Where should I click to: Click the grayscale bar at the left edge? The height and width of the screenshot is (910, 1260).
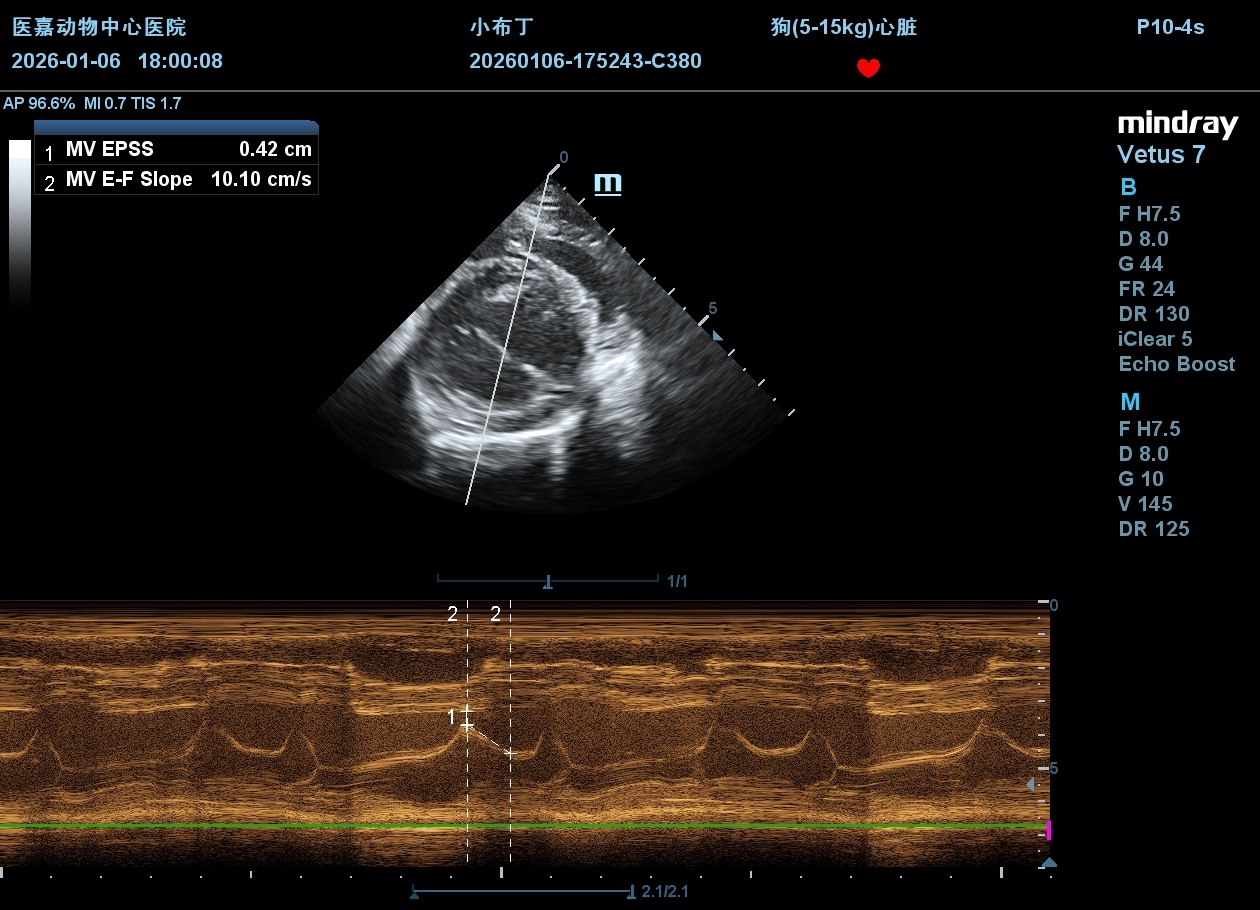coord(20,225)
